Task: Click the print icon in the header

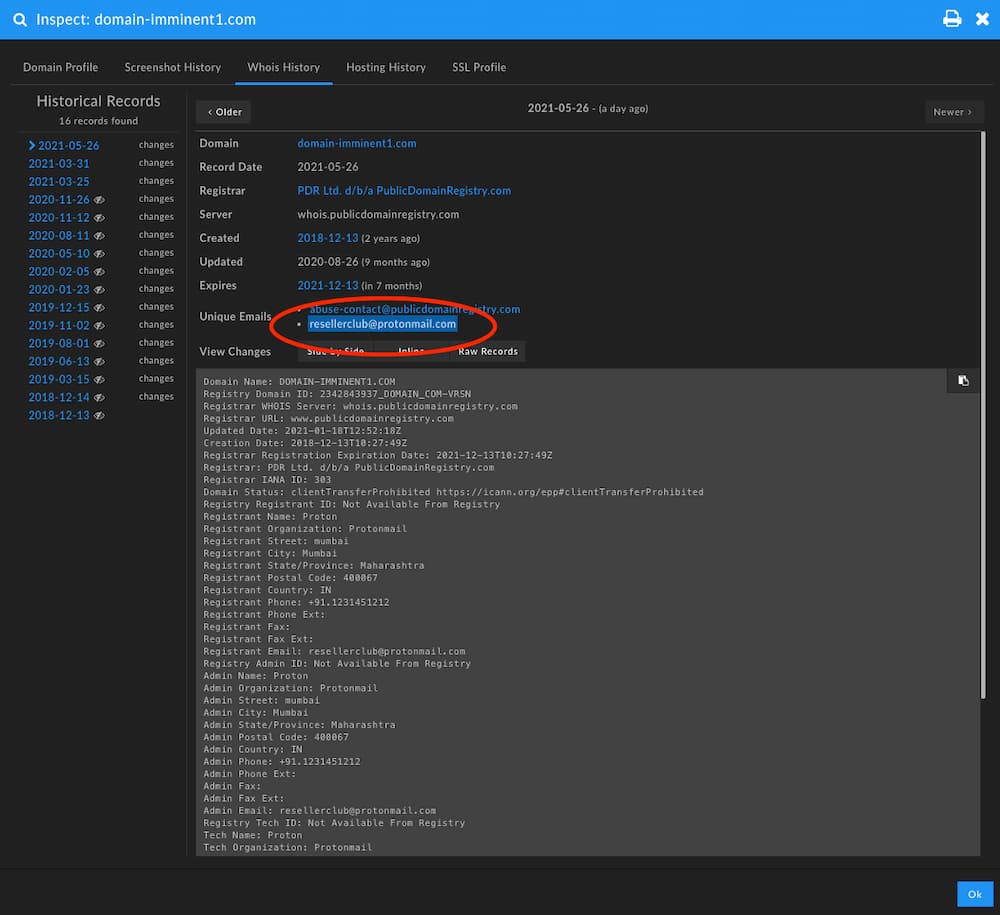Action: (952, 18)
